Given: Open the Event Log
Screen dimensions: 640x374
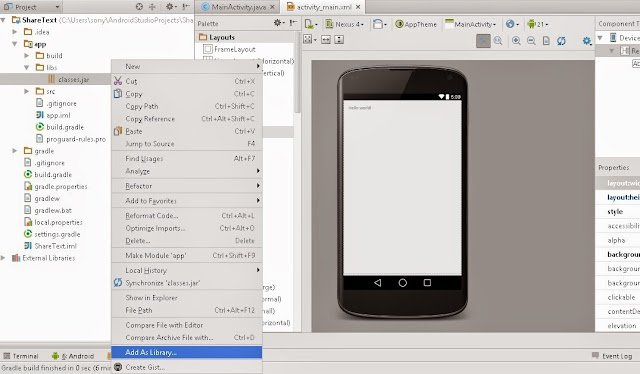Looking at the screenshot, I should point(612,356).
